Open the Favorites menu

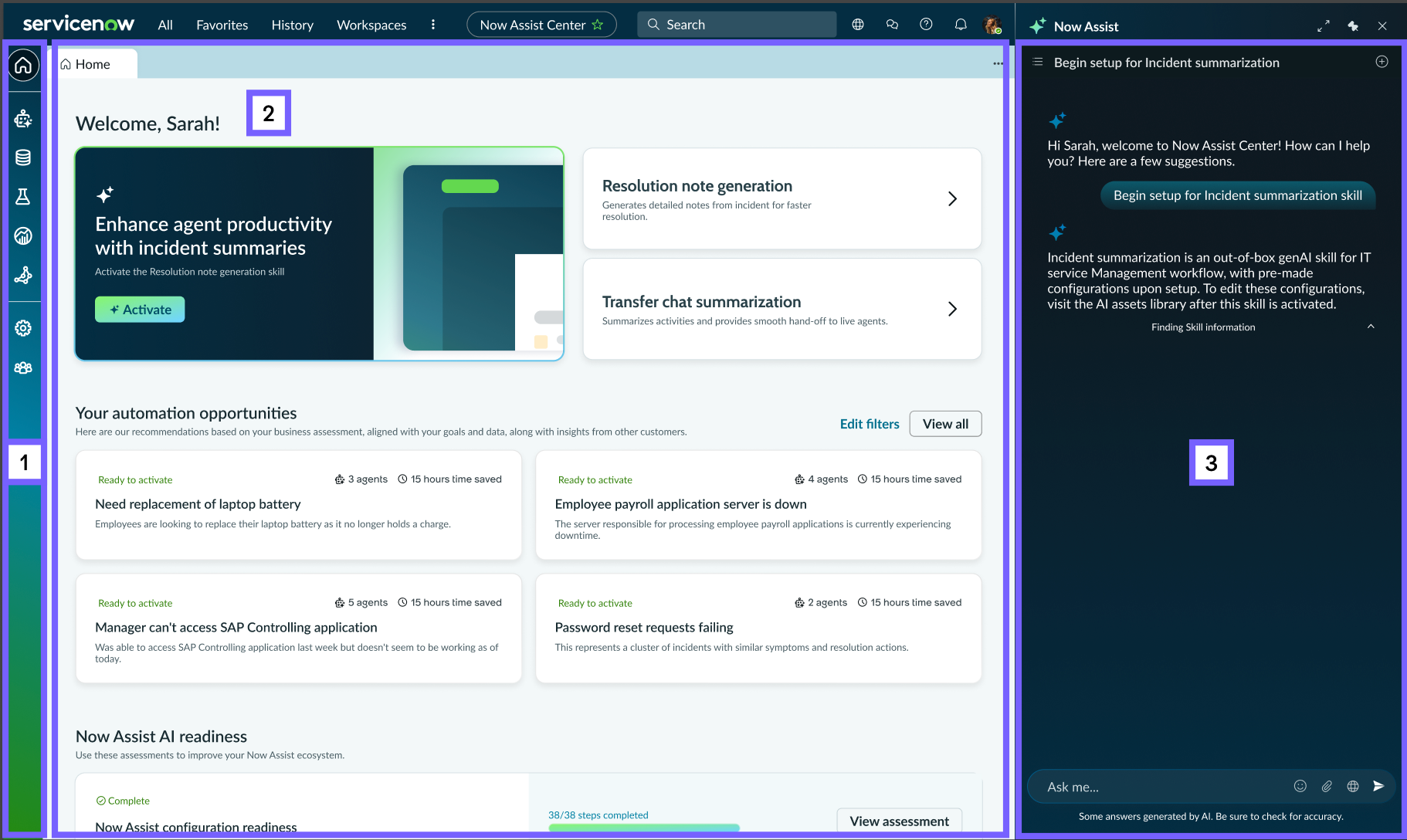click(222, 25)
